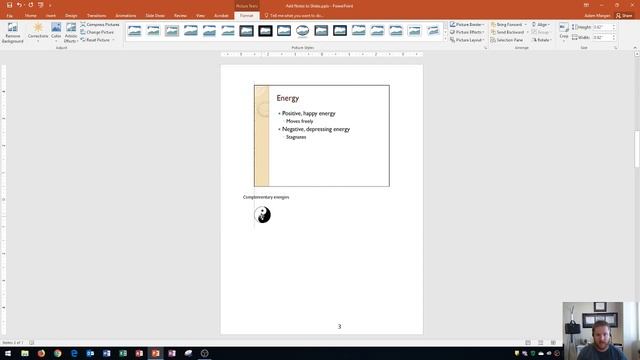Click the 'Complementary energies' notes text

pos(266,197)
